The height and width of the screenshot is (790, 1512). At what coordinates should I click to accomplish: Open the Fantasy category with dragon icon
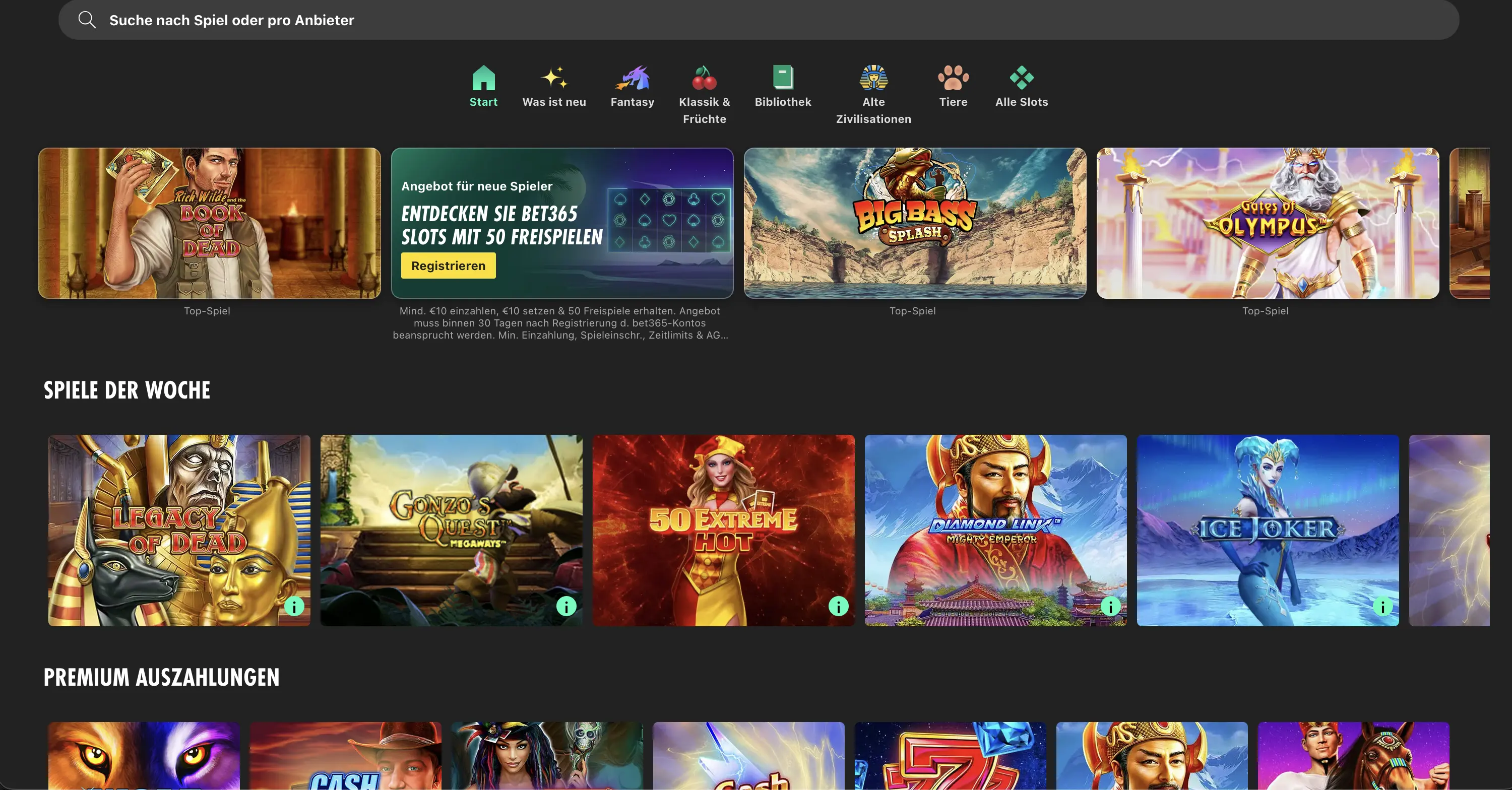pyautogui.click(x=632, y=78)
